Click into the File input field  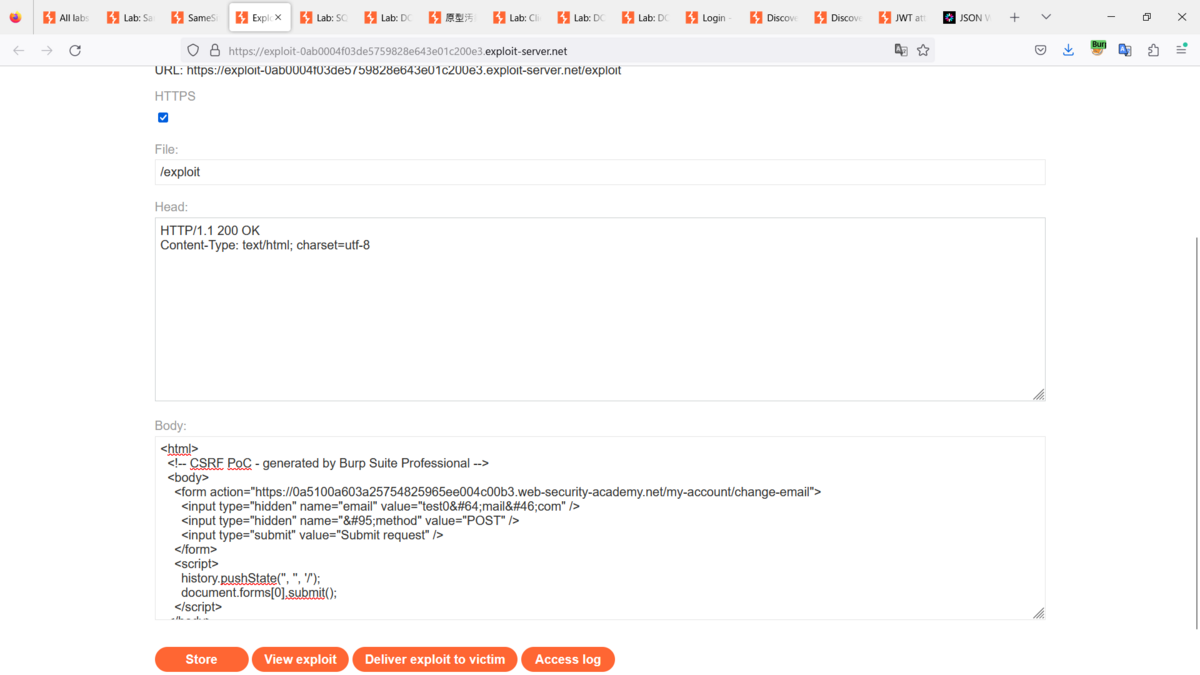(600, 172)
